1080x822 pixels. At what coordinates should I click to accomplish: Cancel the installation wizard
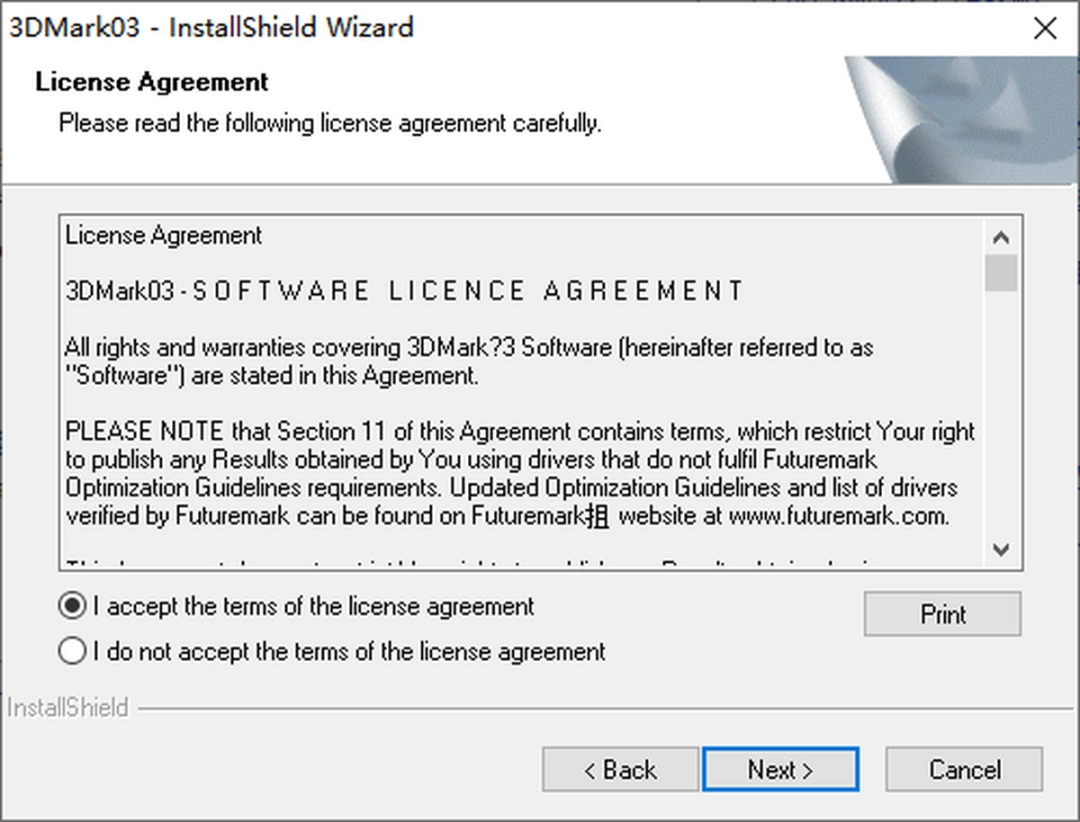pos(964,770)
